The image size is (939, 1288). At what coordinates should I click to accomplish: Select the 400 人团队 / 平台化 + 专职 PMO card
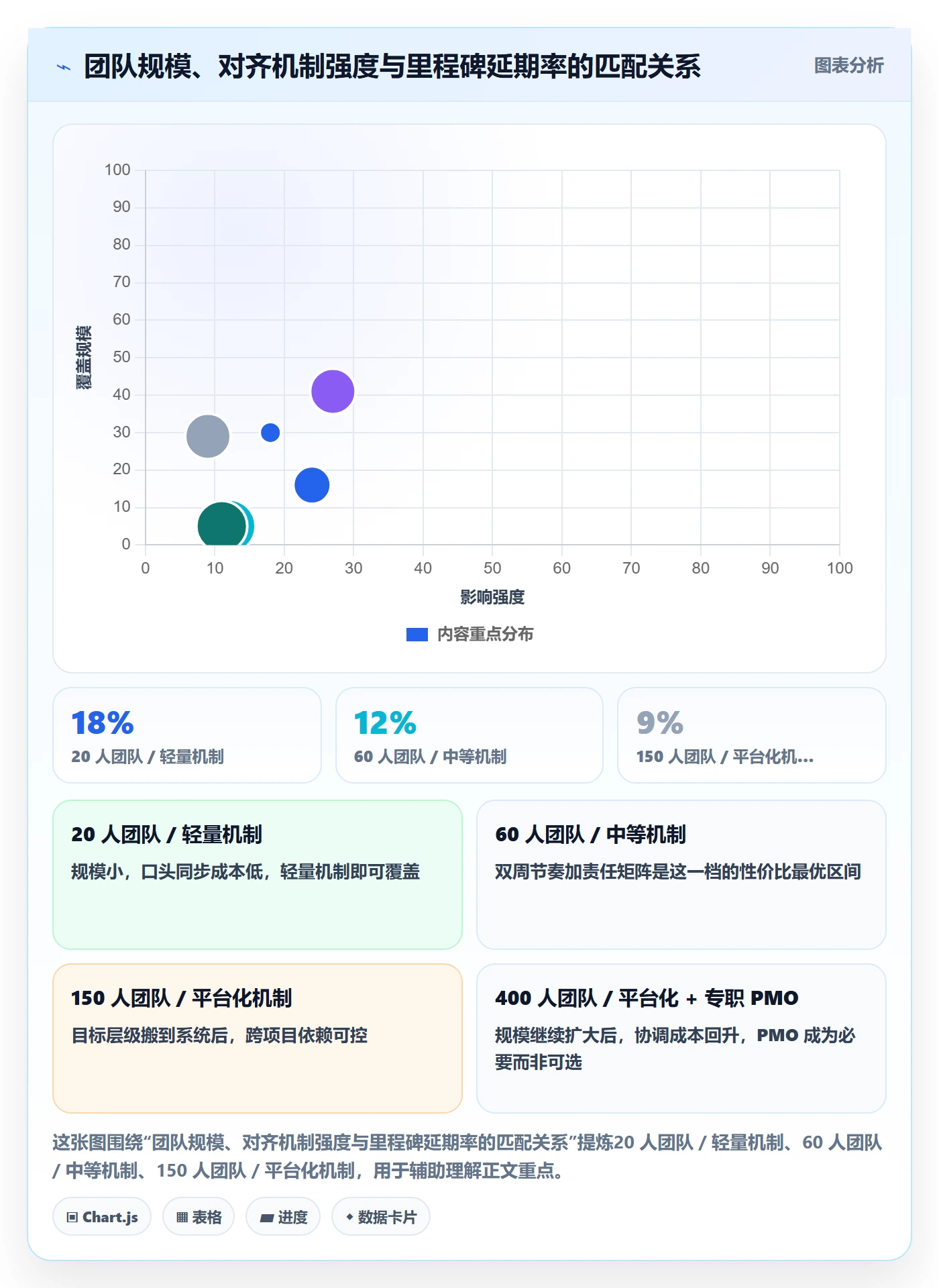[x=681, y=1038]
